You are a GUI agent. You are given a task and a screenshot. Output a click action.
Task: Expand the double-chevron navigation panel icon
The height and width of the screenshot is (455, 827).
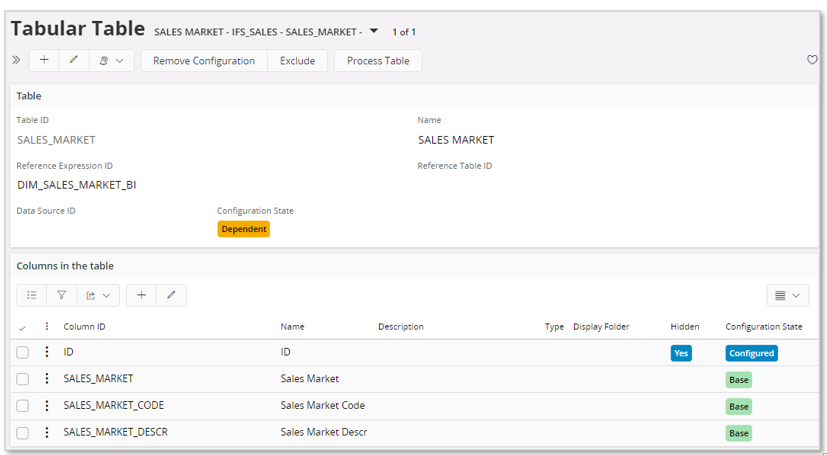[16, 61]
